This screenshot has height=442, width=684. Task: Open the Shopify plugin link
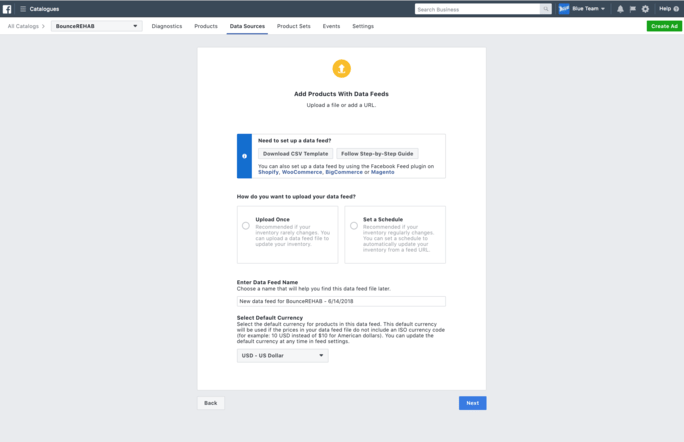point(268,172)
